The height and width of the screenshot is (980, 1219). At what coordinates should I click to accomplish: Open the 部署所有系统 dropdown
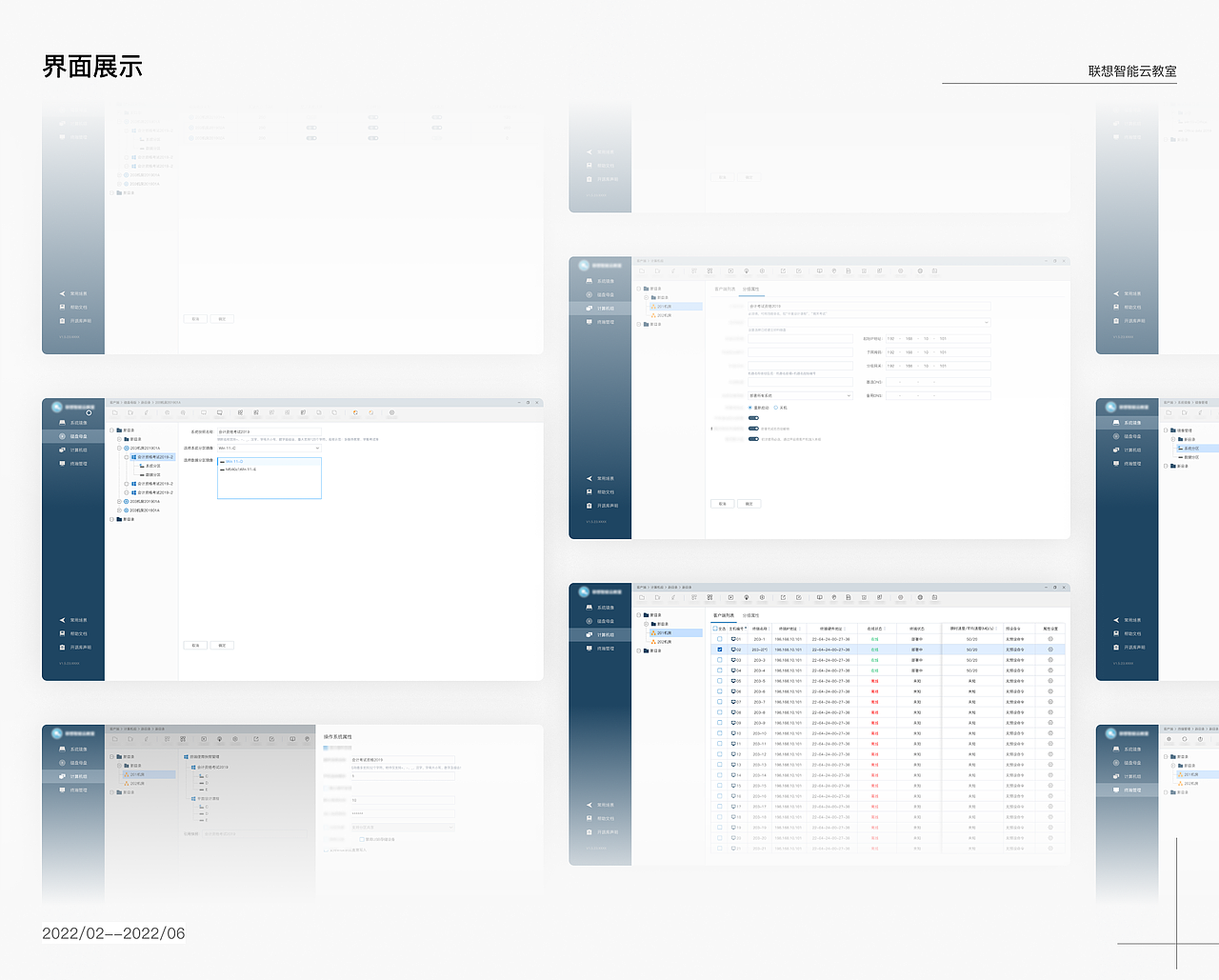point(800,395)
